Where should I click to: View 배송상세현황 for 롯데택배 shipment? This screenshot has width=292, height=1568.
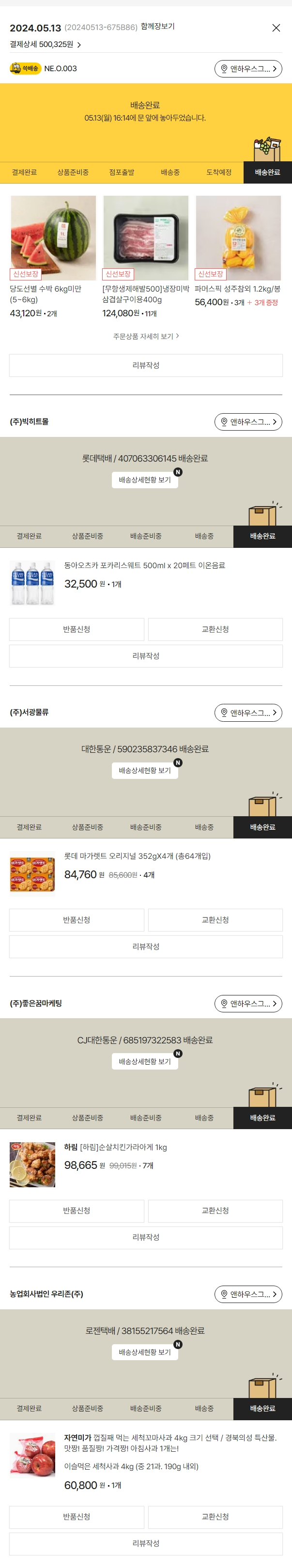point(145,480)
